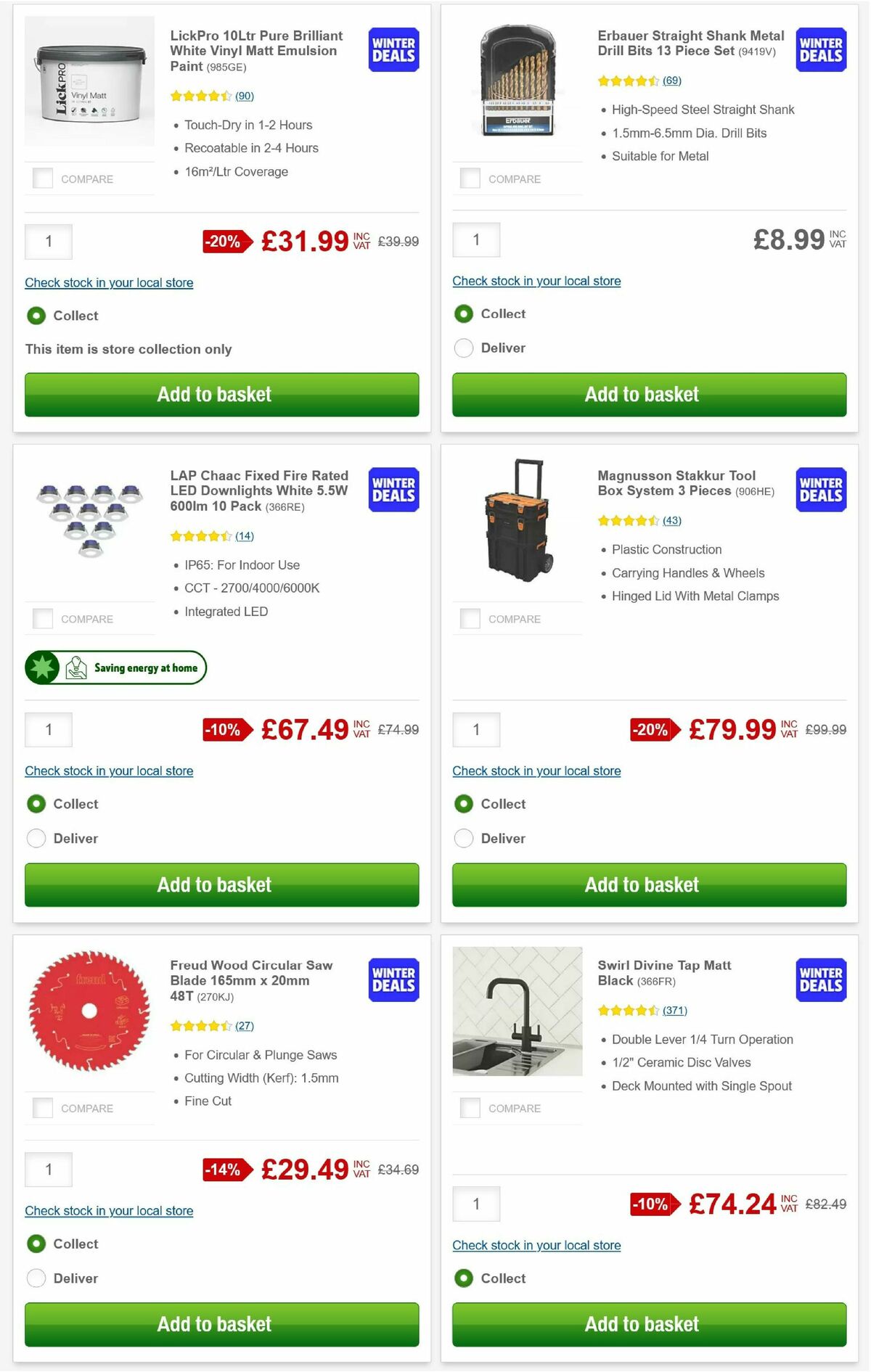Image resolution: width=871 pixels, height=1372 pixels.
Task: Tick the Compare checkbox for LickPro paint
Action: (x=42, y=176)
